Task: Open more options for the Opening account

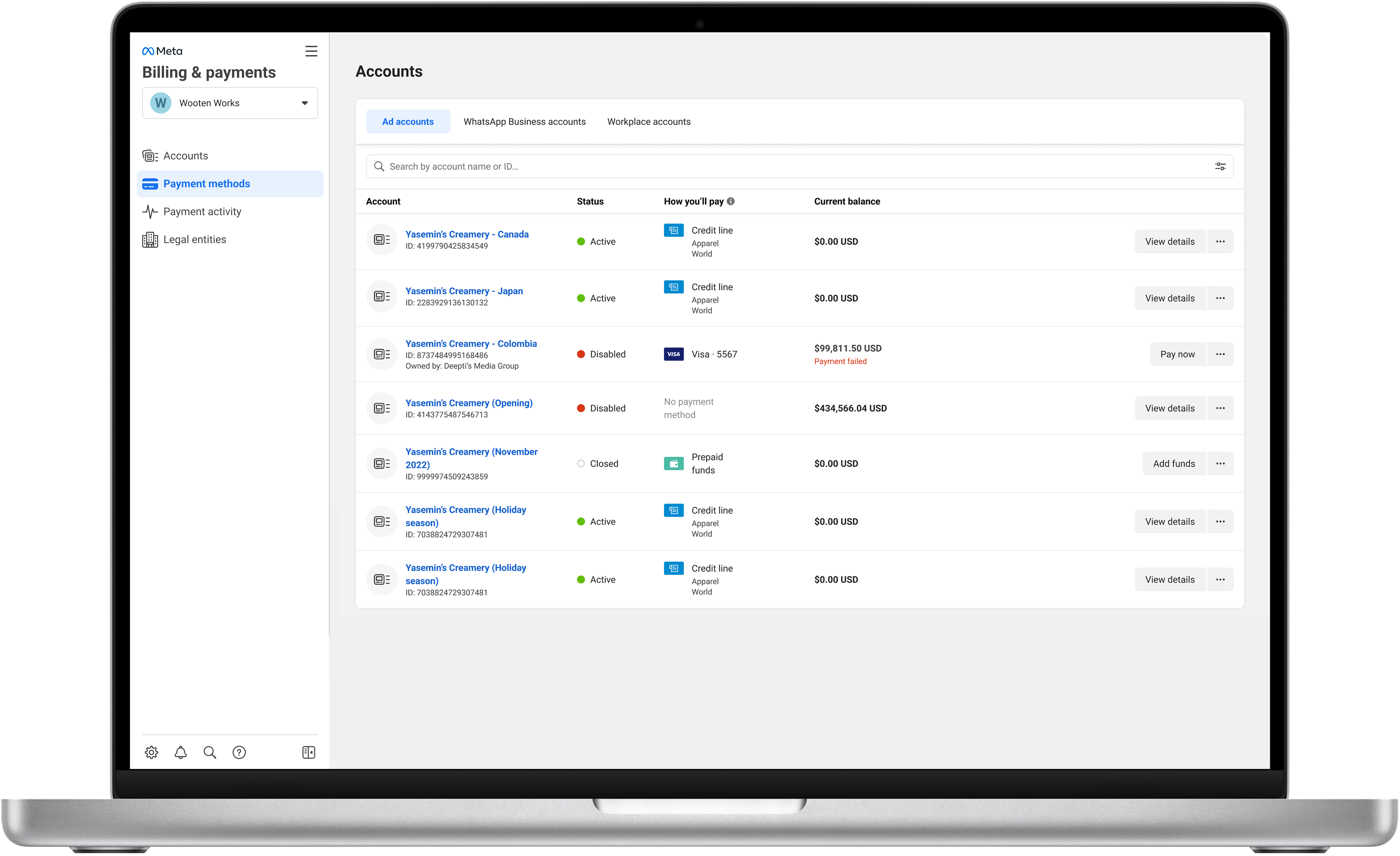Action: [x=1220, y=408]
